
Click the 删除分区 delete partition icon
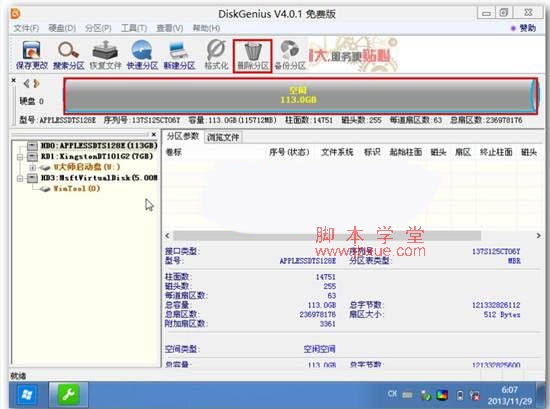point(253,56)
